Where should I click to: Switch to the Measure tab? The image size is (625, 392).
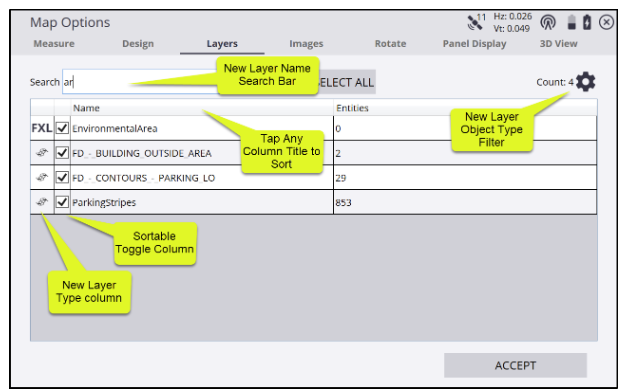54,43
